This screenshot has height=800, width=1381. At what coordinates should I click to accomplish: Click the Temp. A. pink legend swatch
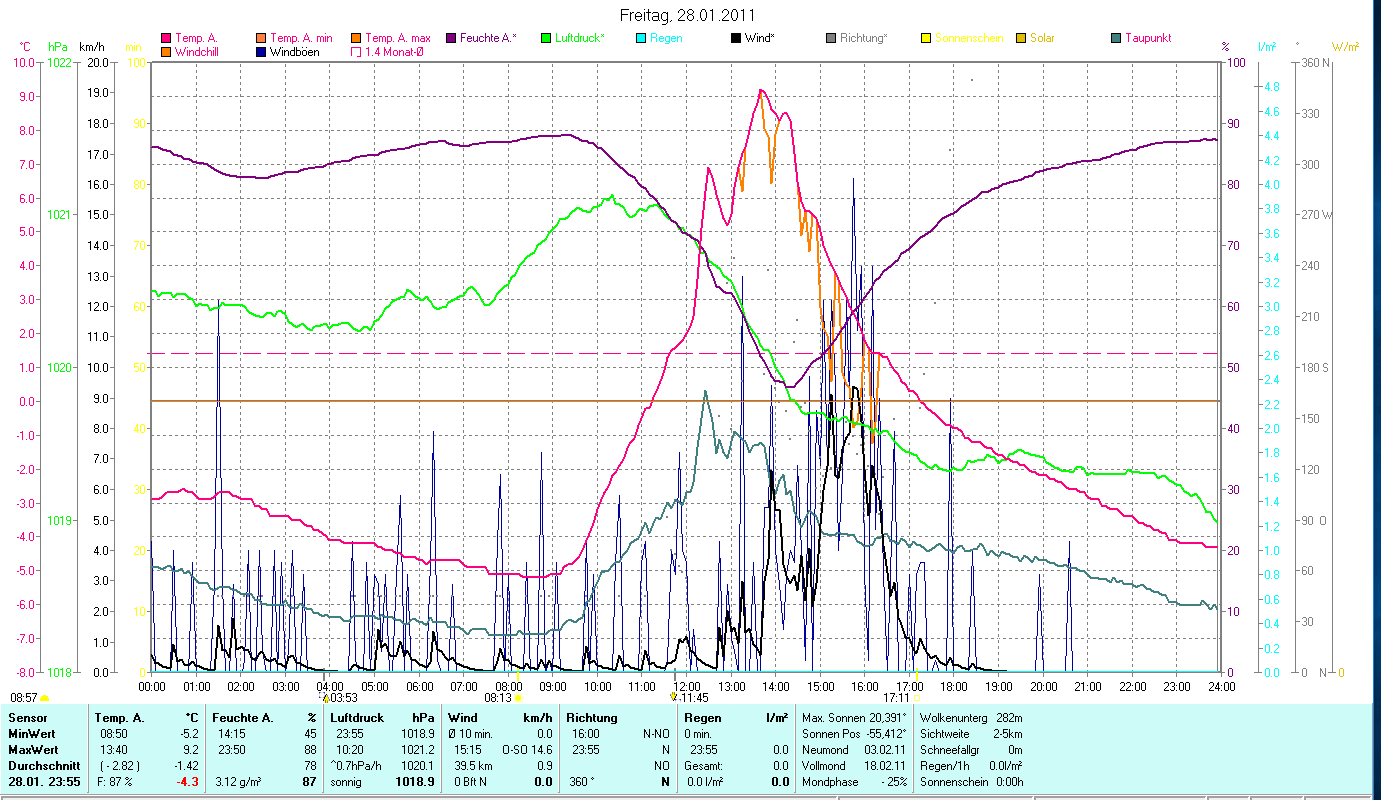(x=166, y=38)
